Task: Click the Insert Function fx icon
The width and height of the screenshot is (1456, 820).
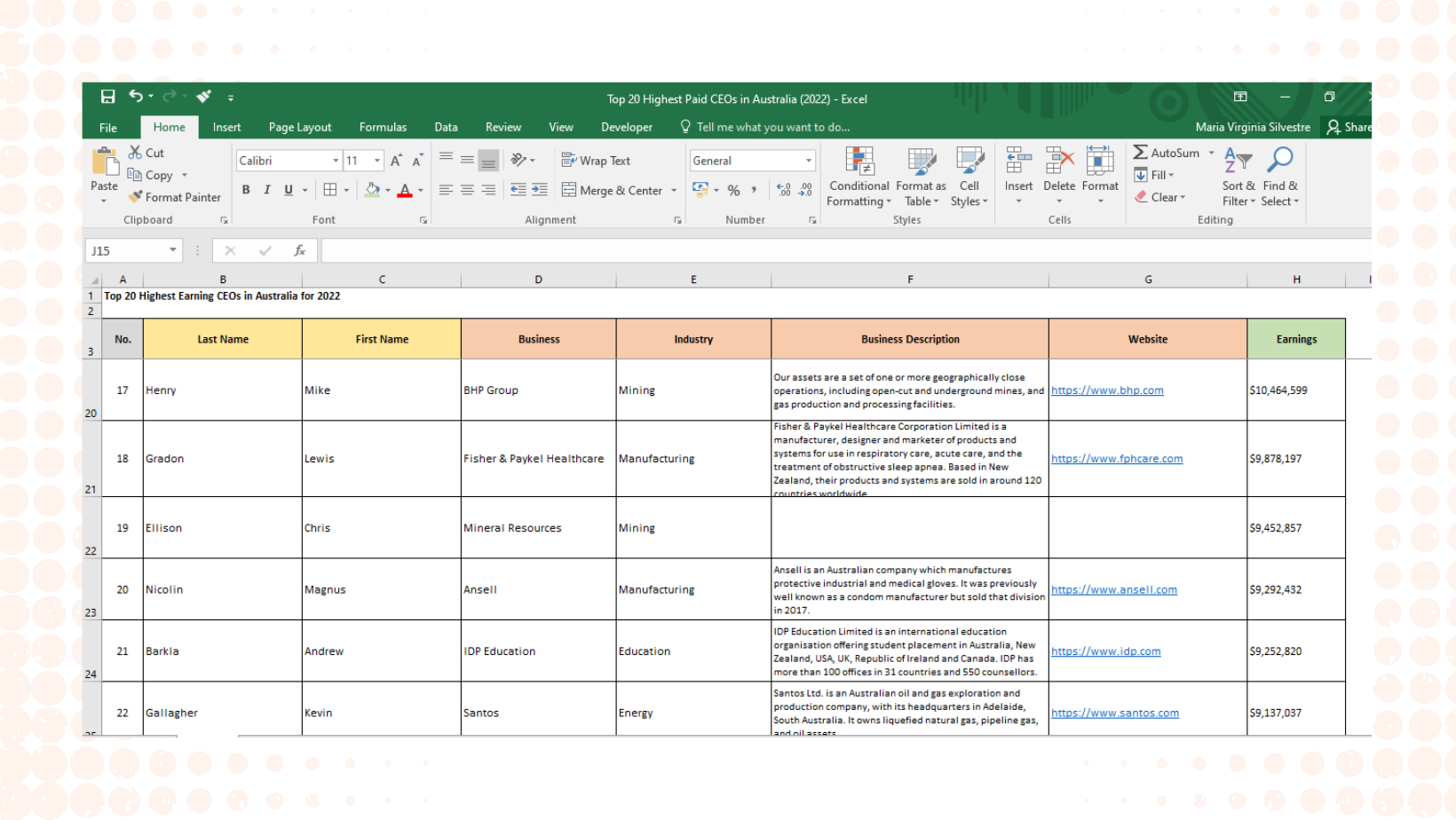Action: point(299,251)
